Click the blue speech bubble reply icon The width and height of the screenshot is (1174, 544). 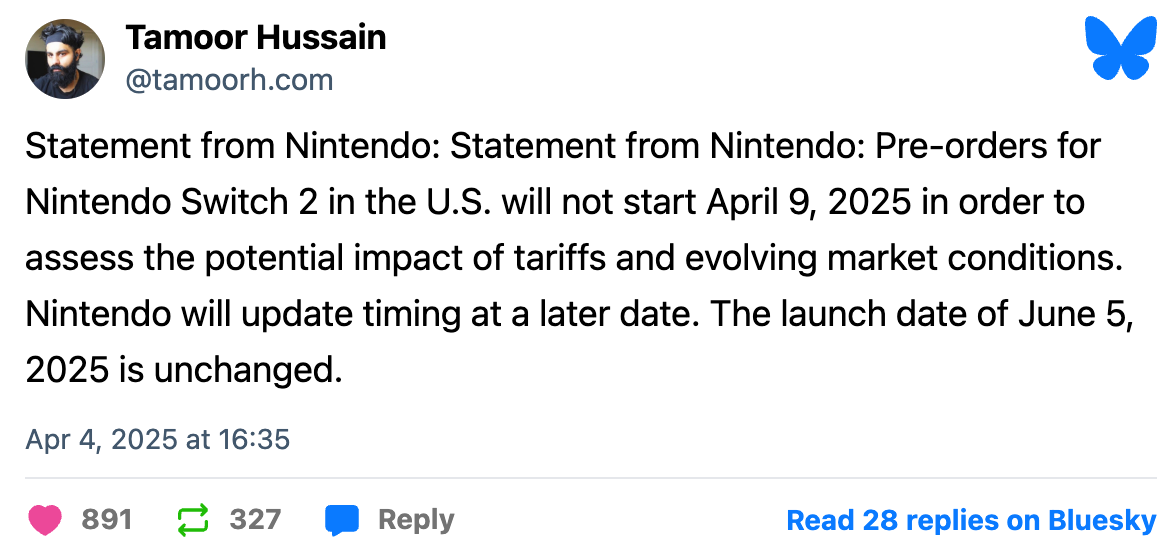tap(341, 519)
